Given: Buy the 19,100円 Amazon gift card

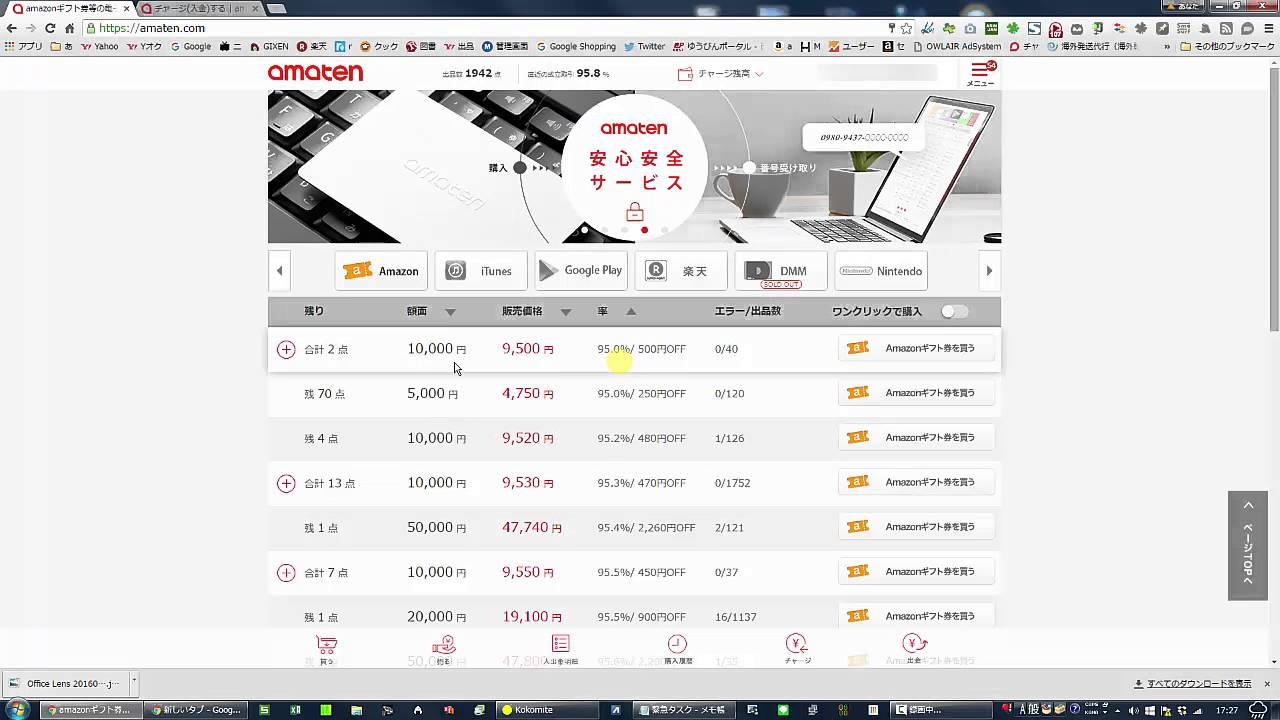Looking at the screenshot, I should pos(916,617).
